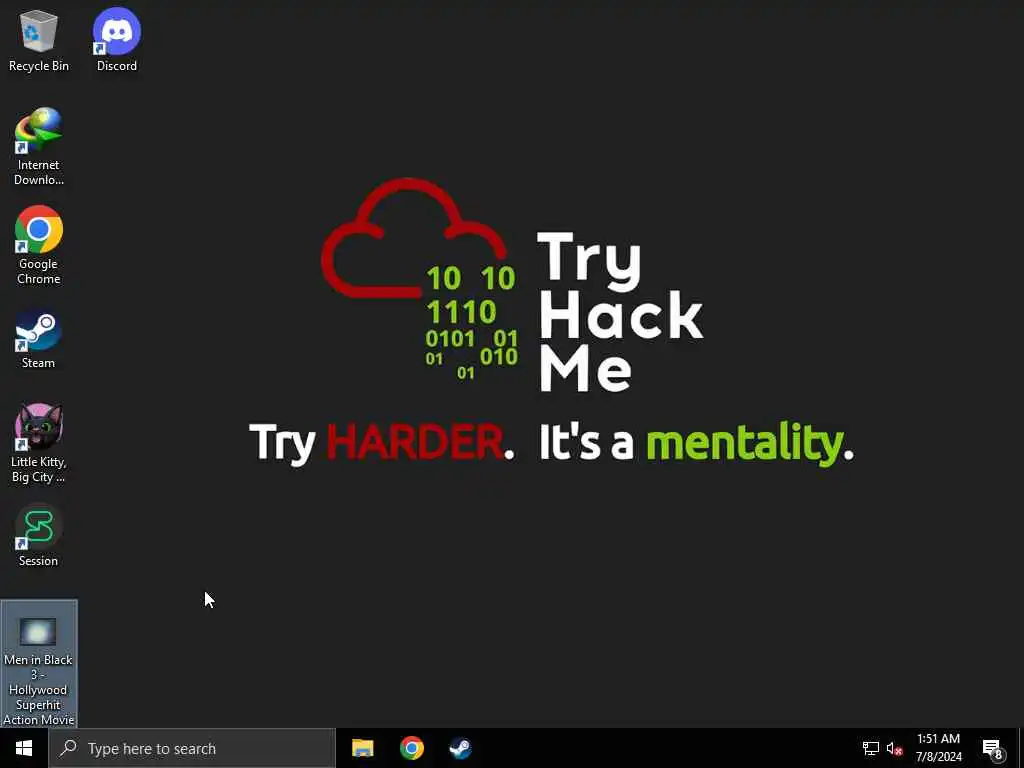Image resolution: width=1024 pixels, height=768 pixels.
Task: Select the Recycle Bin desktop icon
Action: (x=39, y=40)
